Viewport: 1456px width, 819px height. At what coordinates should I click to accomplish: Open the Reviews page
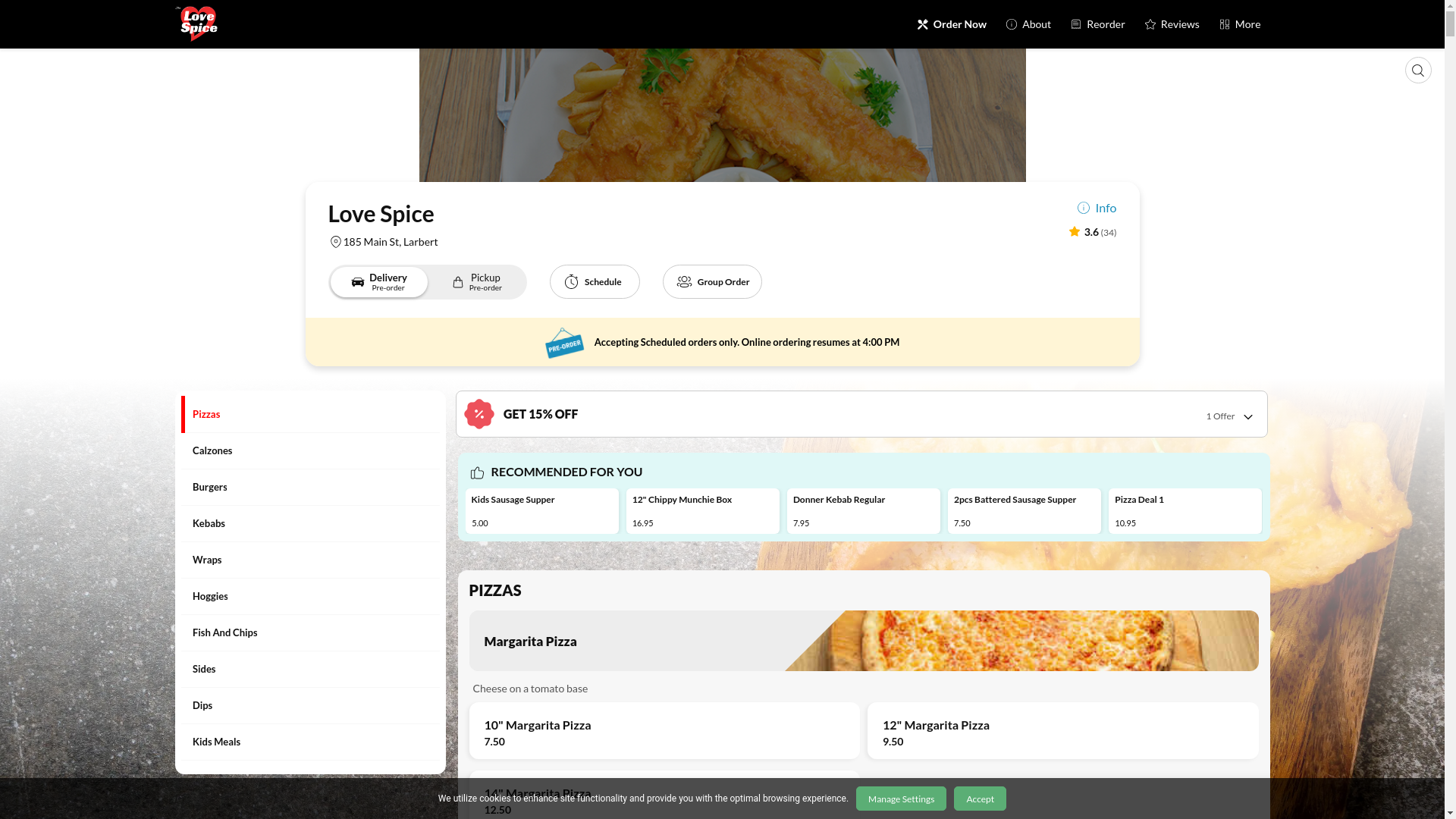[x=1172, y=24]
